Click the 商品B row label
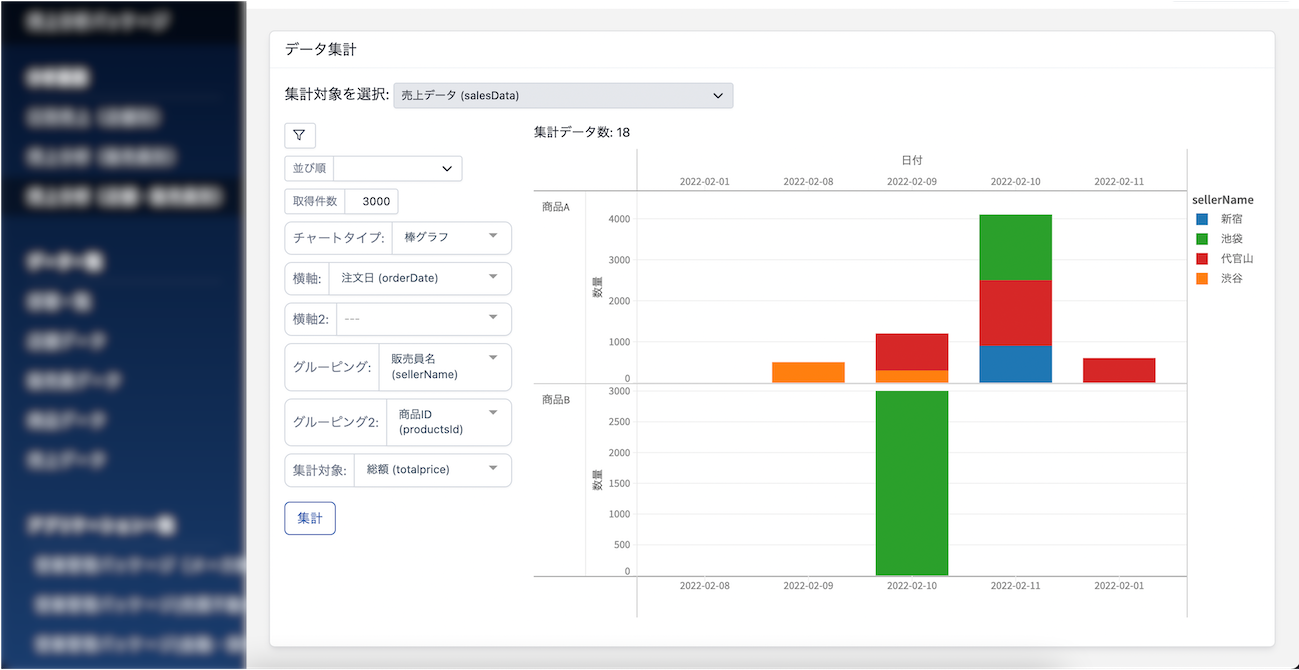 (556, 399)
